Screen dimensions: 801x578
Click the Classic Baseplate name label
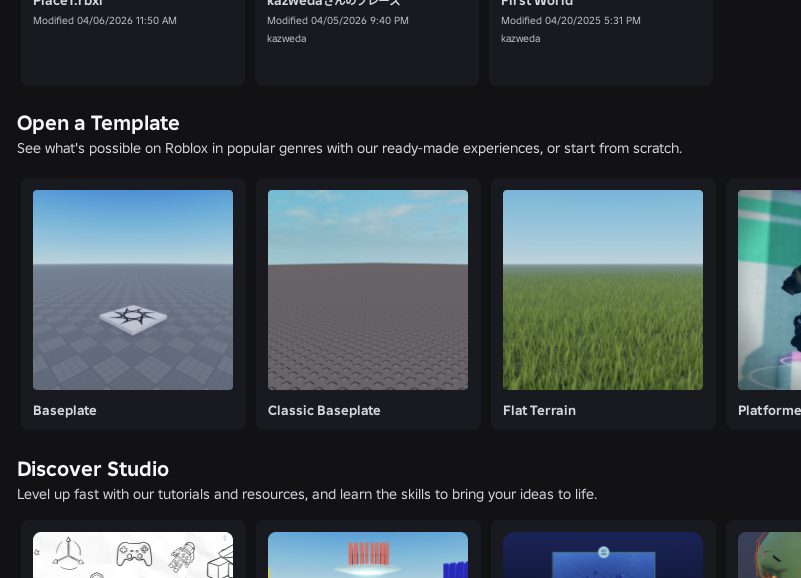point(324,410)
